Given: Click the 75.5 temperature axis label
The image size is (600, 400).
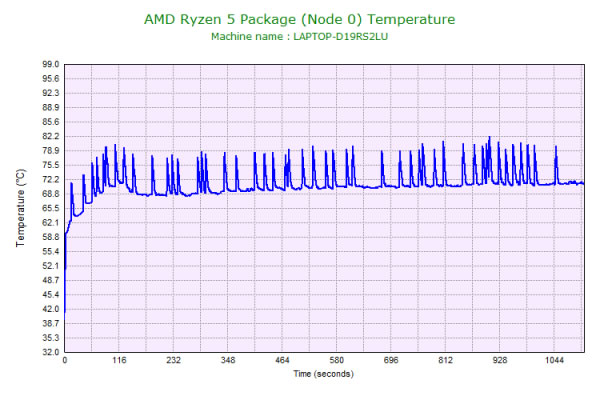Looking at the screenshot, I should [51, 165].
